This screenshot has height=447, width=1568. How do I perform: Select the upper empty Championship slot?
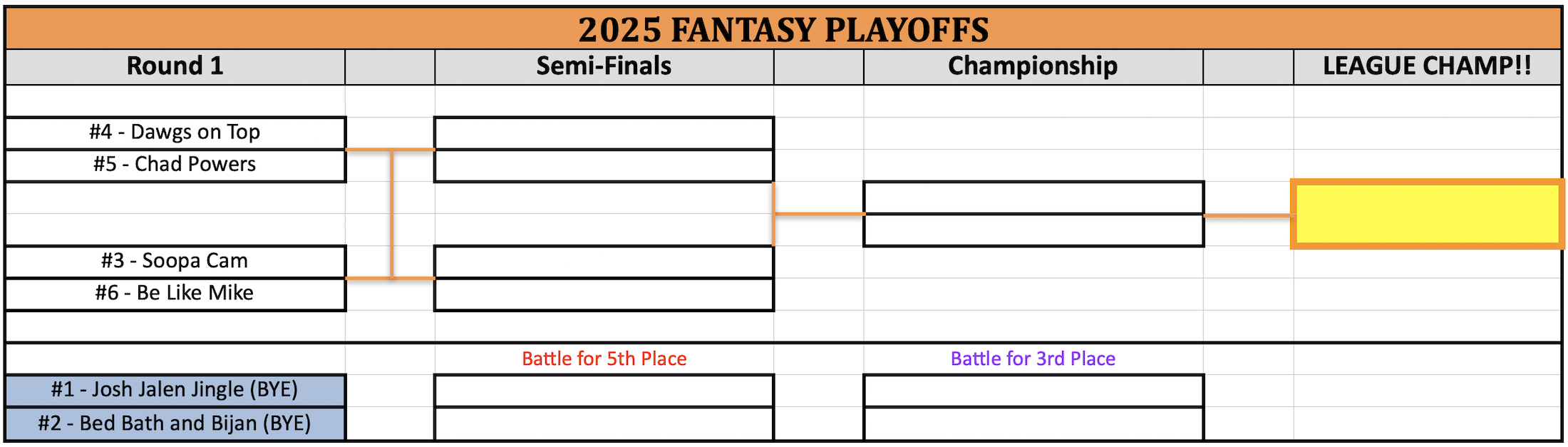[1033, 197]
